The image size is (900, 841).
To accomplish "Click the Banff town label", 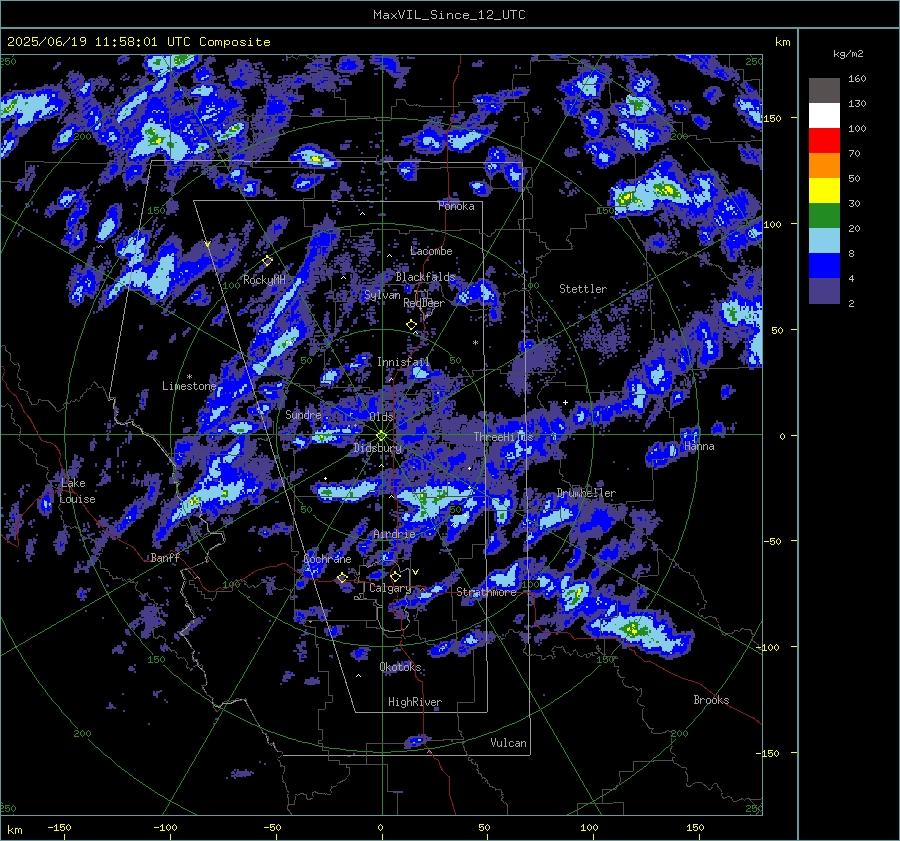I will tap(165, 557).
